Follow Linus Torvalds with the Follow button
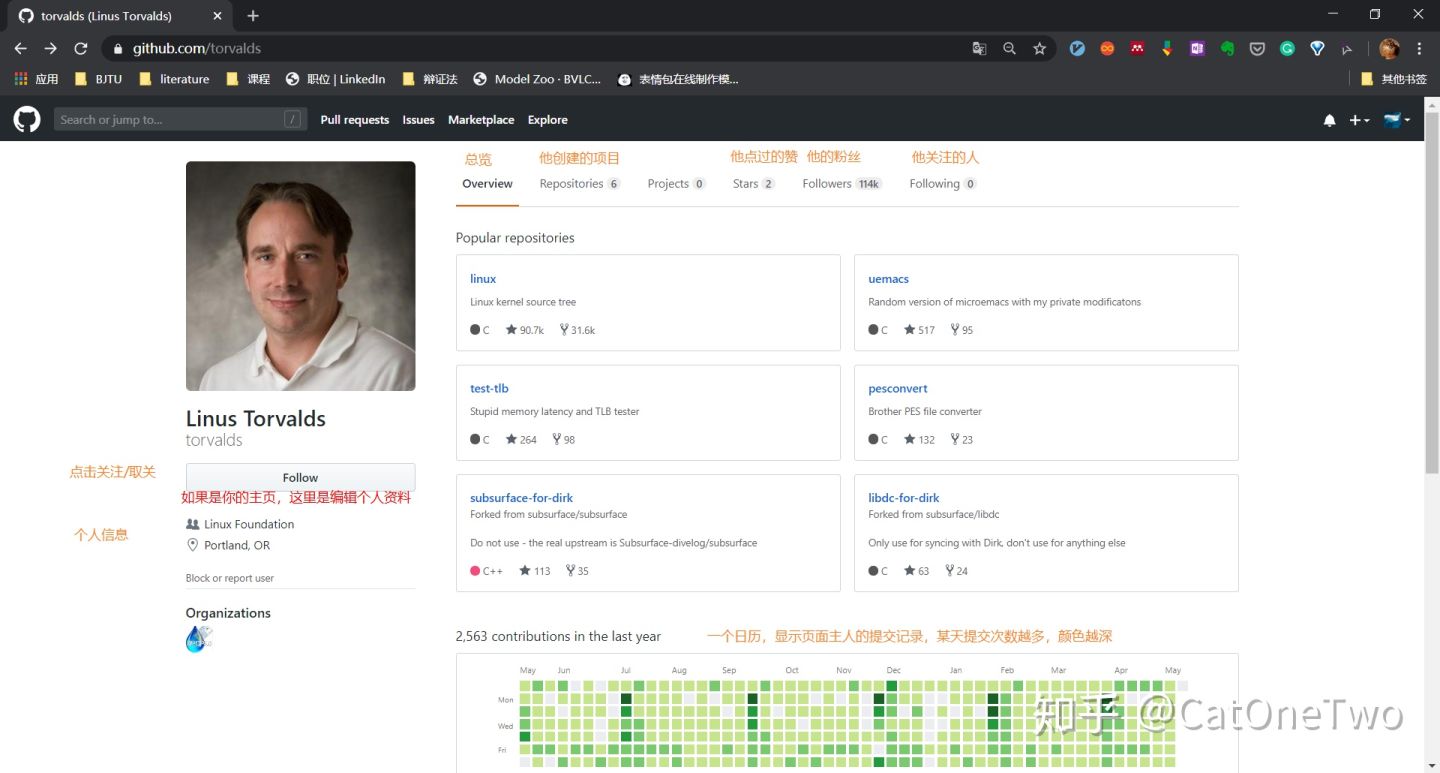Image resolution: width=1440 pixels, height=773 pixels. coord(300,478)
